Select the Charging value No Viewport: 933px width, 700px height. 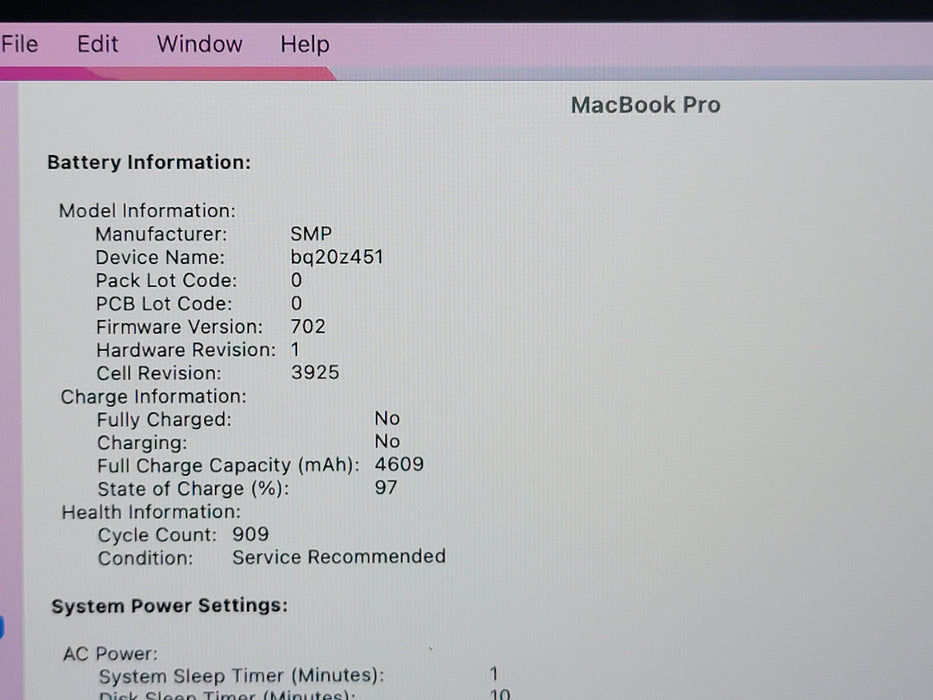pos(387,442)
